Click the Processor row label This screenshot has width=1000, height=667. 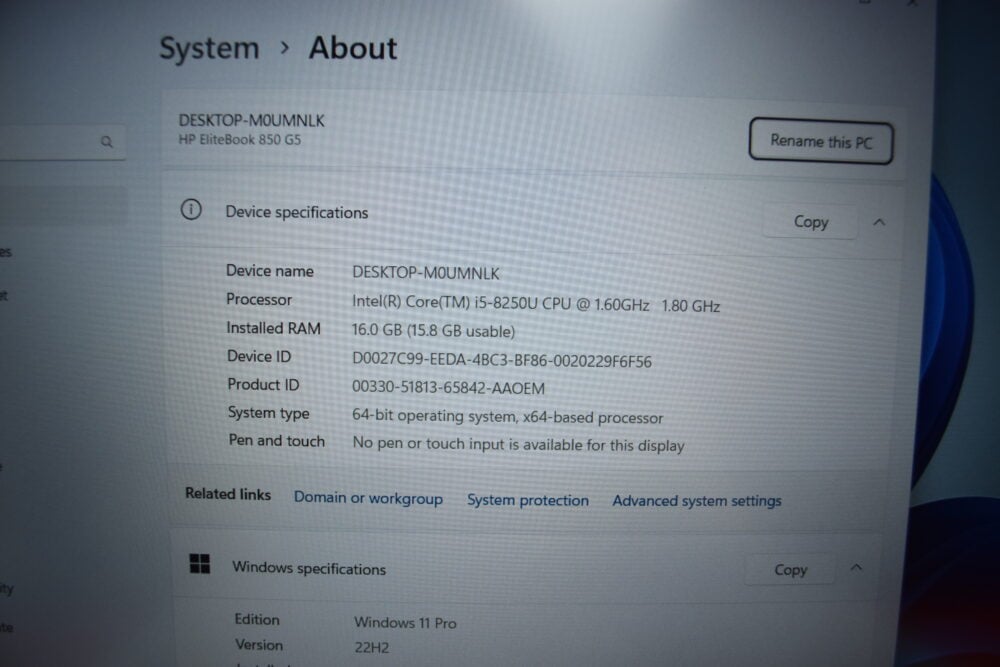tap(259, 299)
